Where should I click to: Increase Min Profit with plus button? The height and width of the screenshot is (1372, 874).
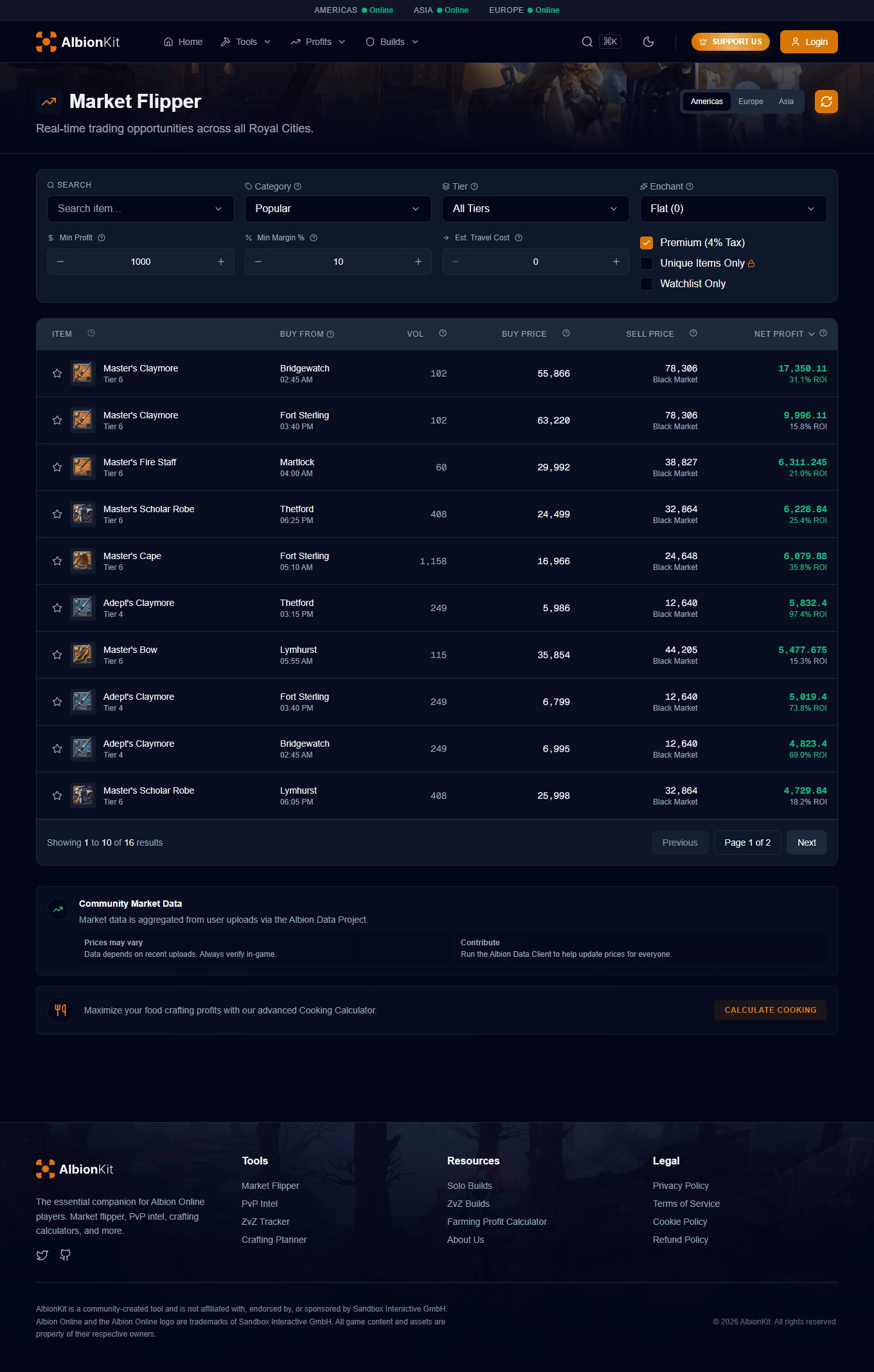(221, 262)
